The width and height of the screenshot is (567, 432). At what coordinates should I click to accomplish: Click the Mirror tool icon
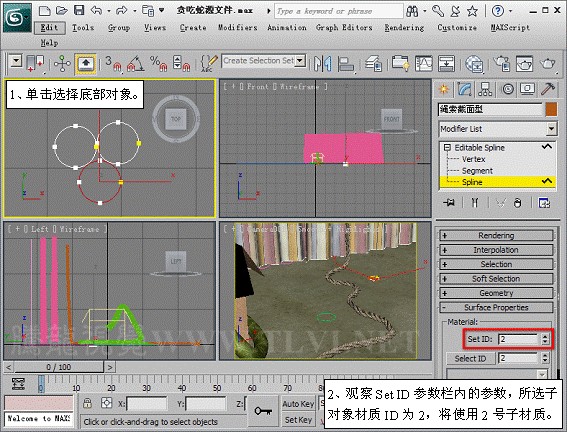(x=323, y=64)
